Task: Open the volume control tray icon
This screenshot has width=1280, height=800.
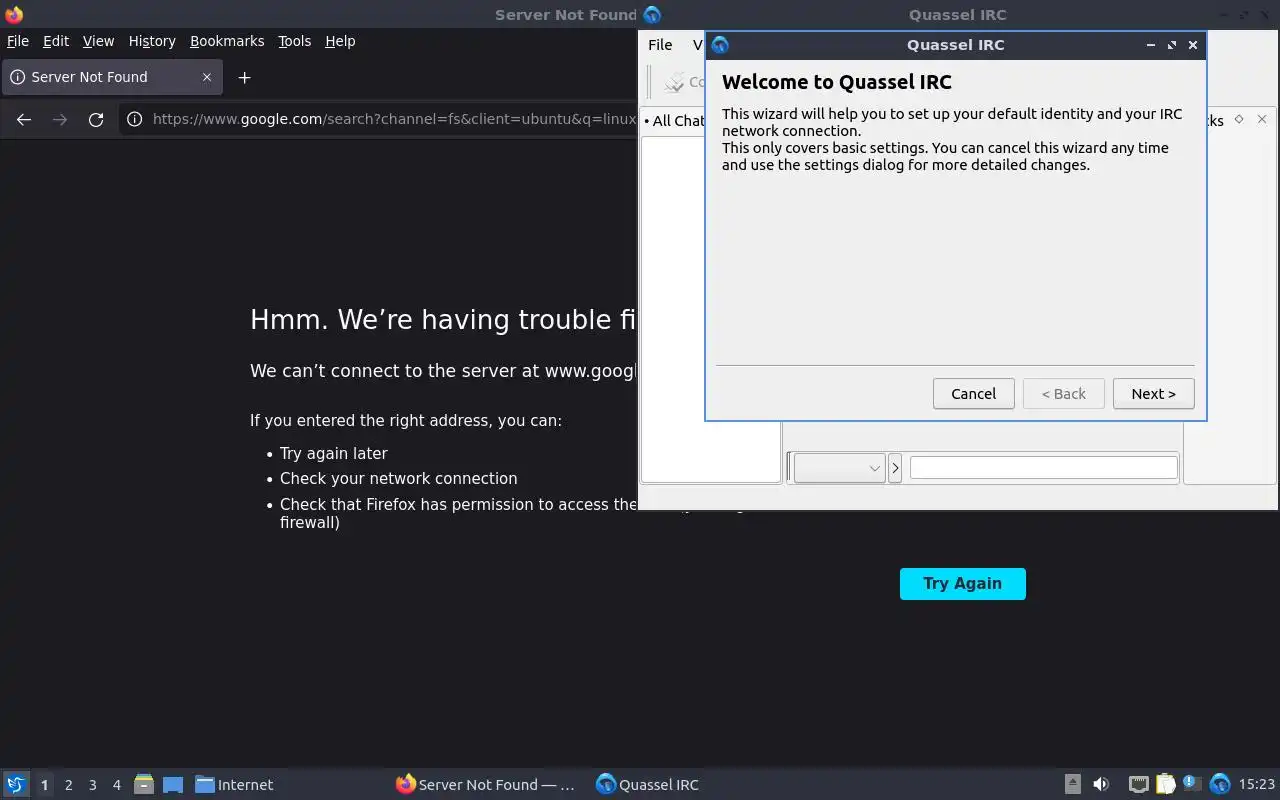Action: (x=1101, y=785)
